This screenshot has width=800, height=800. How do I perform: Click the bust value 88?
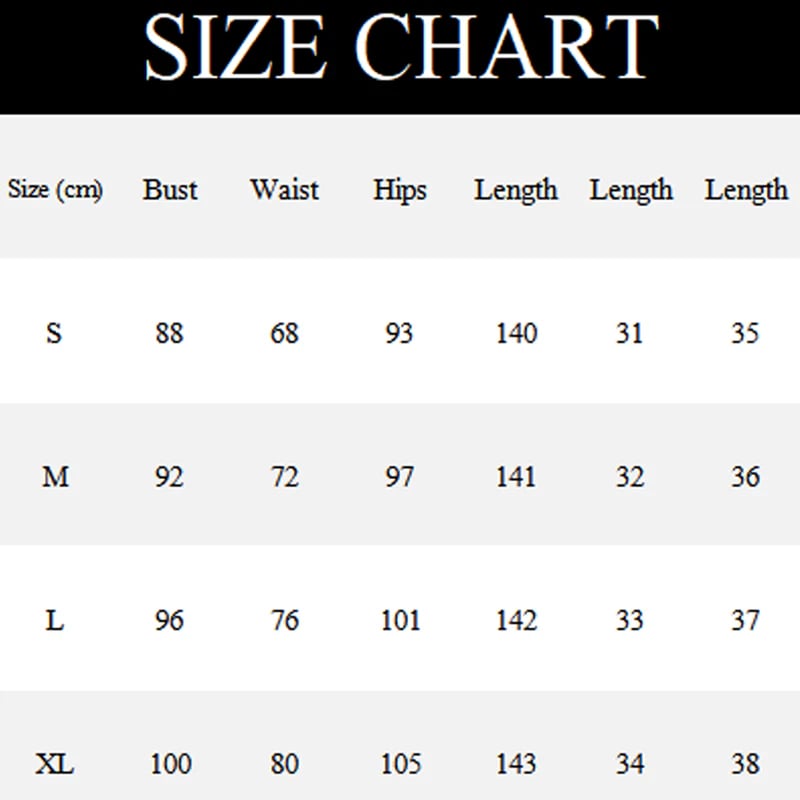click(x=170, y=333)
